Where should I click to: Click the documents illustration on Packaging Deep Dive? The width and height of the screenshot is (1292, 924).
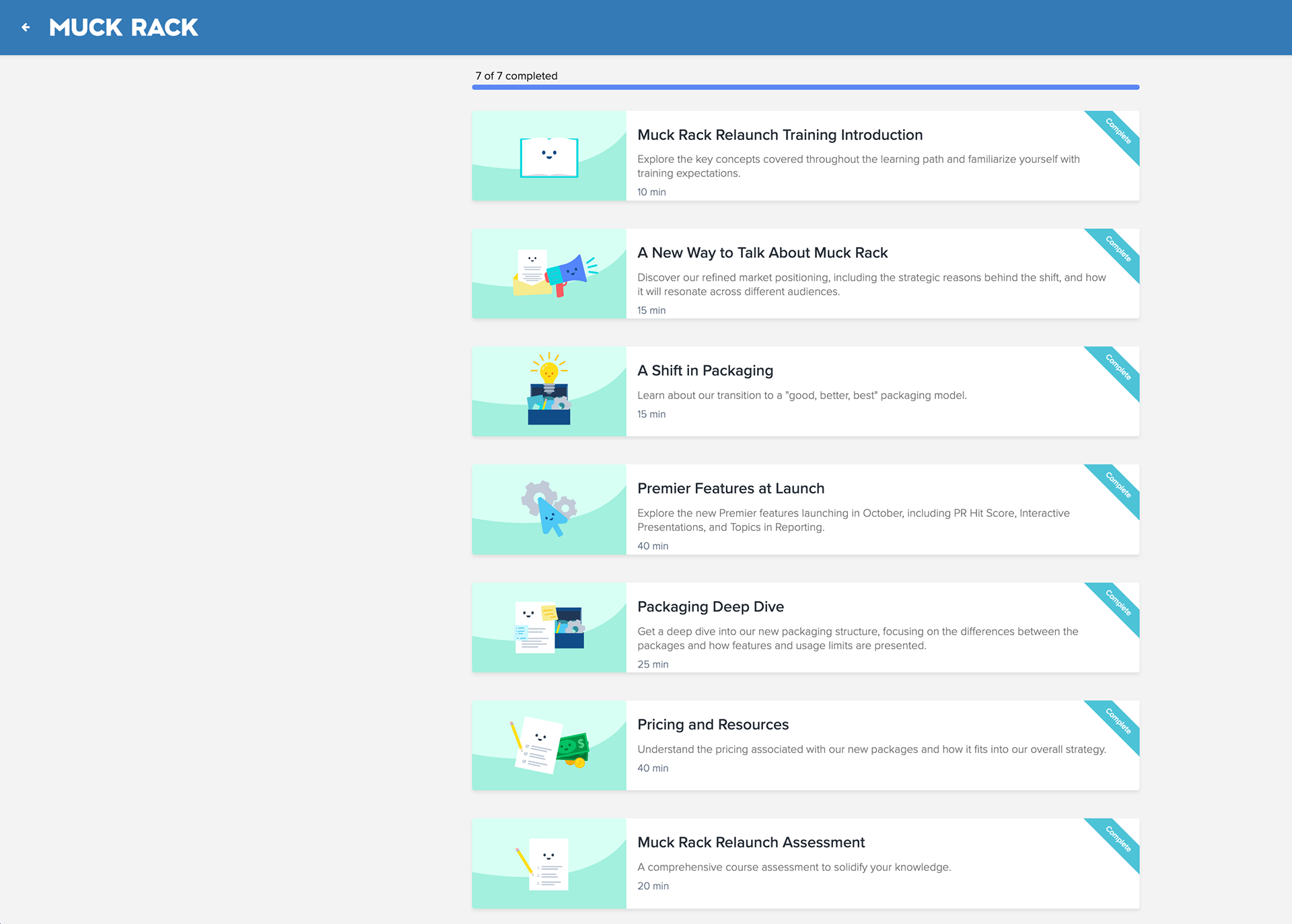548,628
